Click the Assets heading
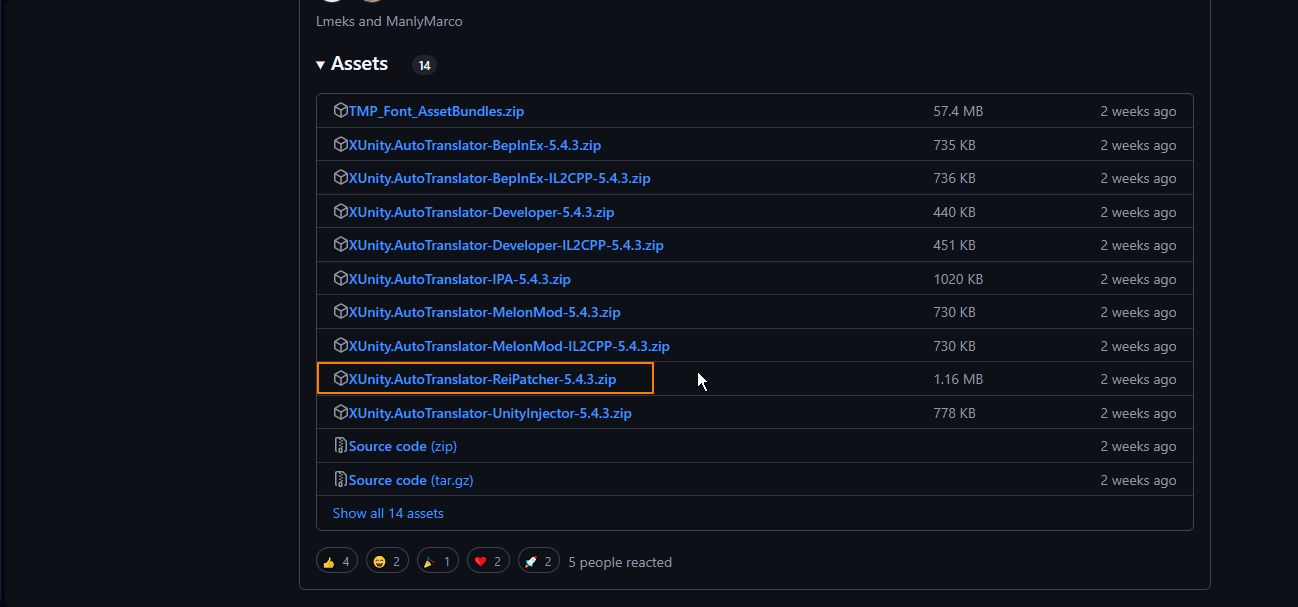 click(x=359, y=64)
